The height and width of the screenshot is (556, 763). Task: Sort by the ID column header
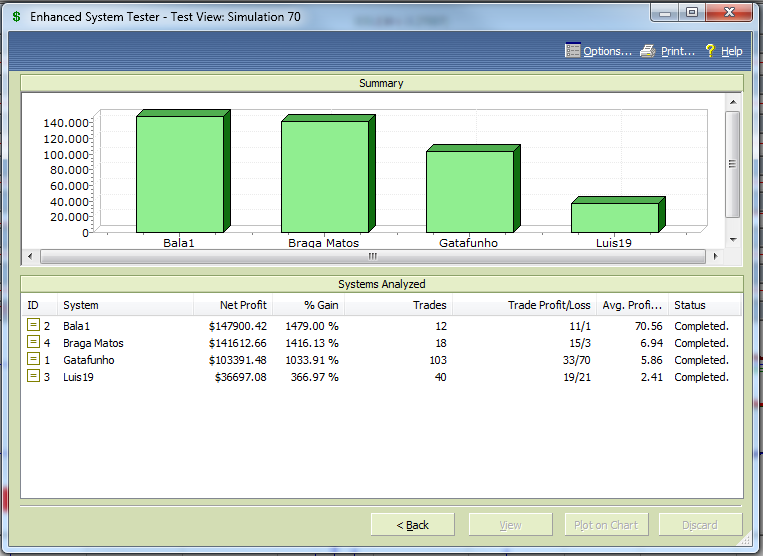[39, 305]
